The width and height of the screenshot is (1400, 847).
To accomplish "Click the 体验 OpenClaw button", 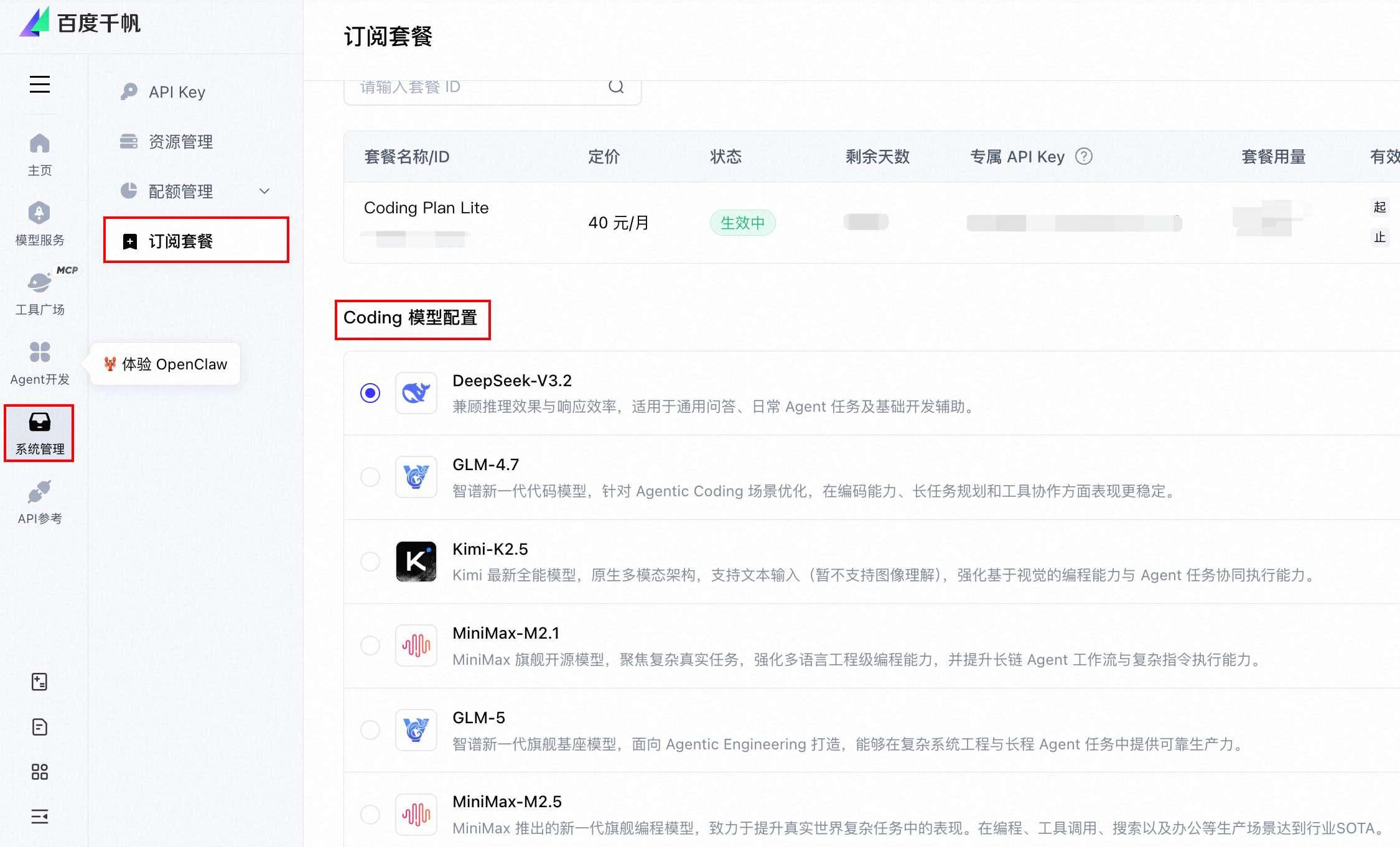I will [x=166, y=364].
